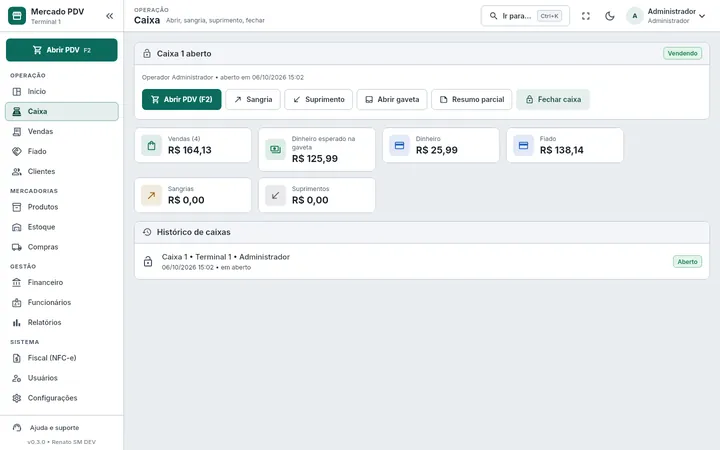
Task: Collapse the sidebar with double-chevron icon
Action: 109,16
